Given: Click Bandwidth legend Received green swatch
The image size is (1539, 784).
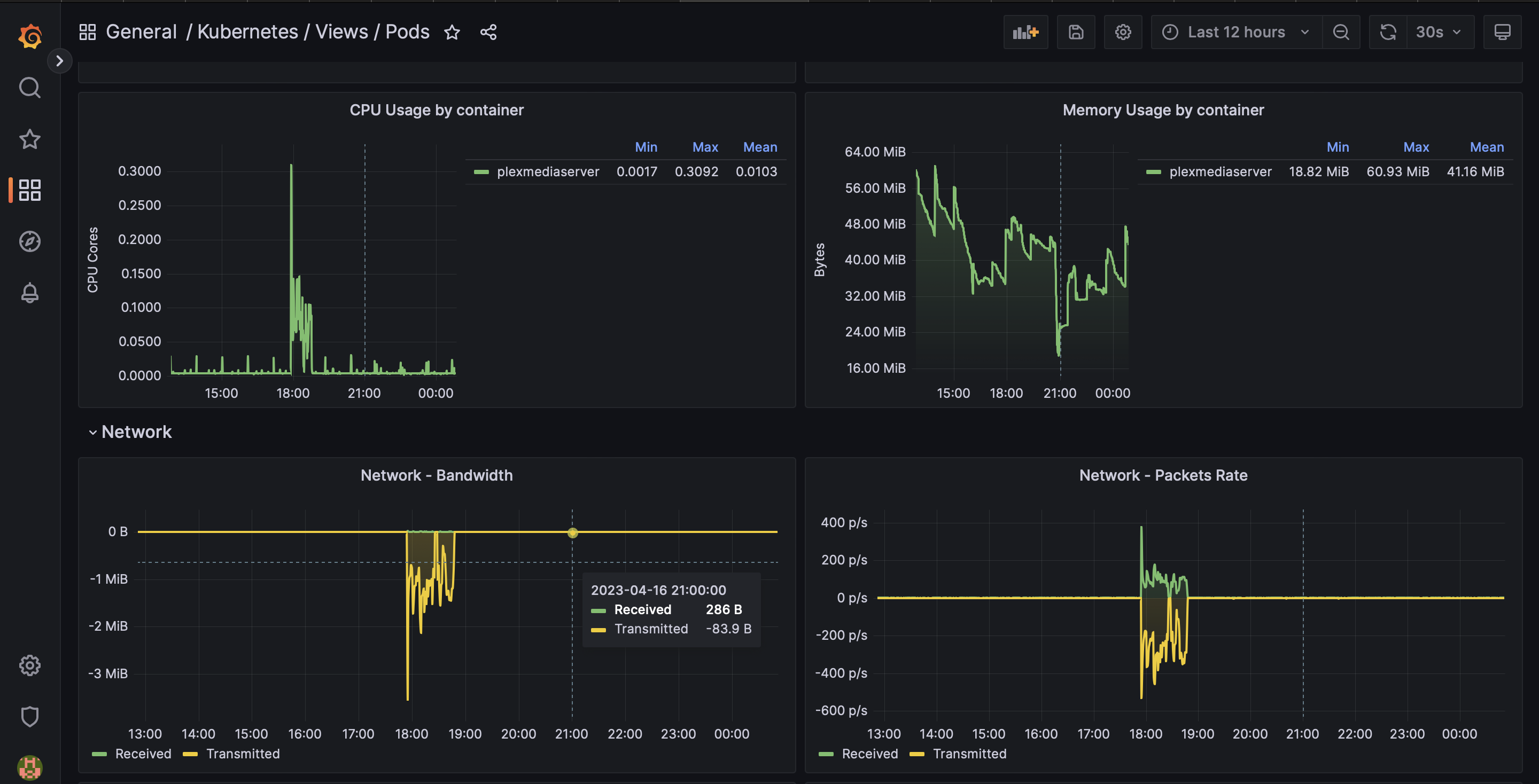Looking at the screenshot, I should point(99,754).
